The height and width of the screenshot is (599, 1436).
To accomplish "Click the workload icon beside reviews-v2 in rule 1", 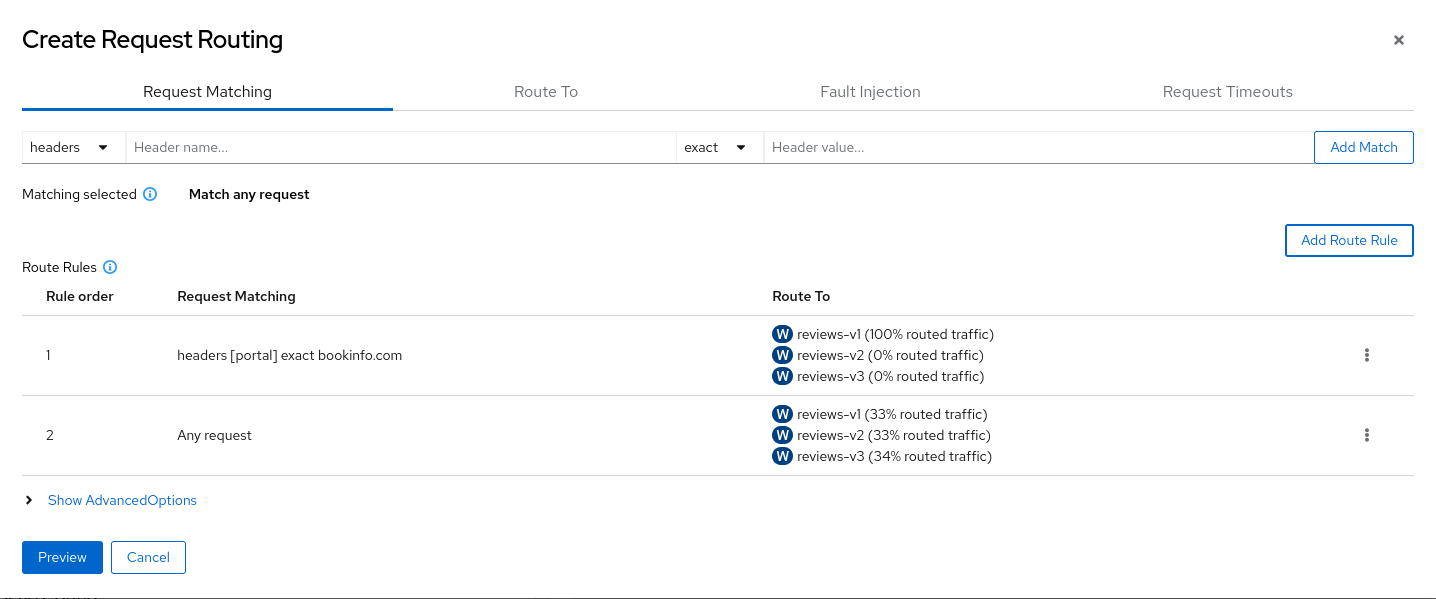I will 782,355.
